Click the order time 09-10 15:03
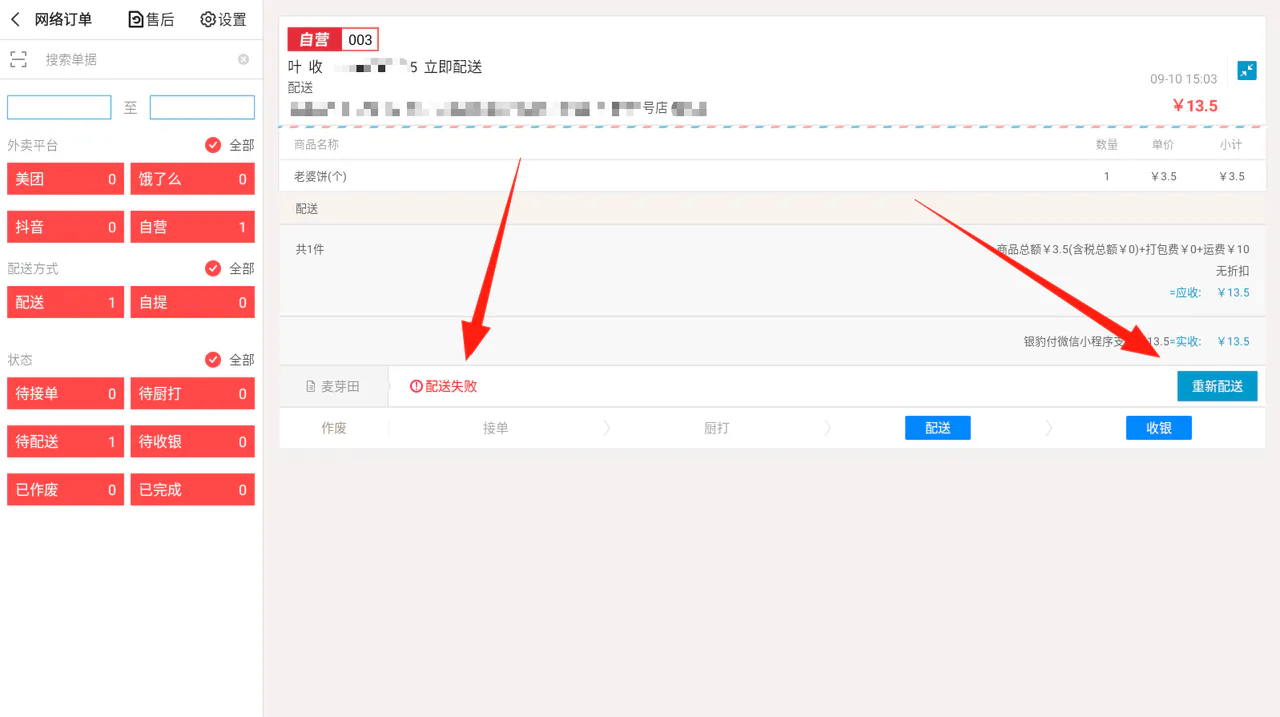Image resolution: width=1280 pixels, height=717 pixels. point(1184,78)
